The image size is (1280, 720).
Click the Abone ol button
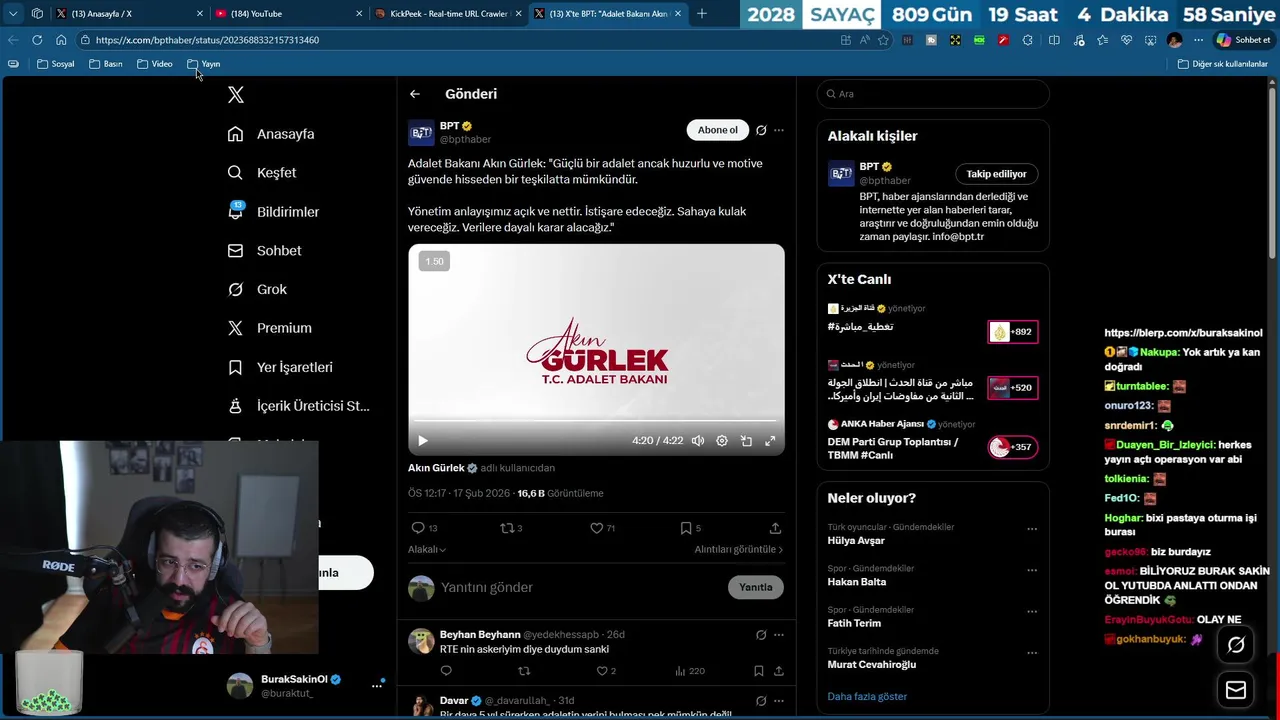717,130
